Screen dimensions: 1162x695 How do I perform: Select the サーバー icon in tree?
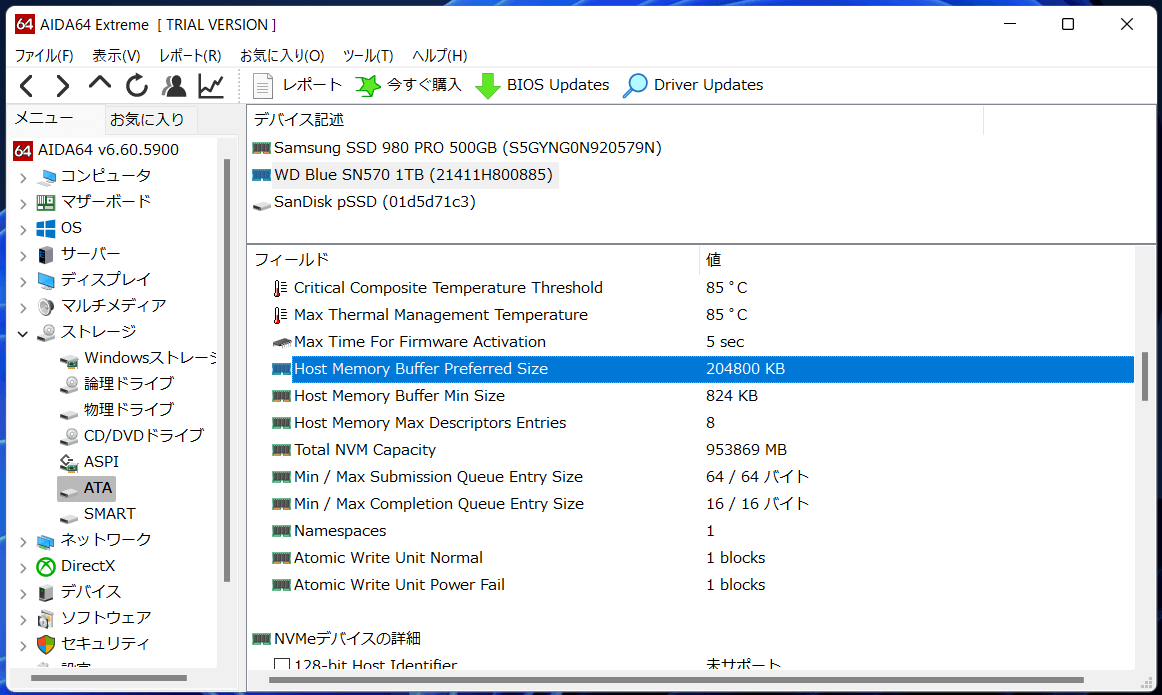[x=46, y=254]
